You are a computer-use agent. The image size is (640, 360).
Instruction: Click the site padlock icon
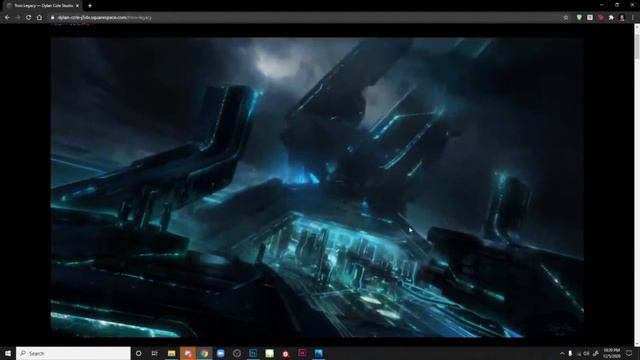[53, 18]
